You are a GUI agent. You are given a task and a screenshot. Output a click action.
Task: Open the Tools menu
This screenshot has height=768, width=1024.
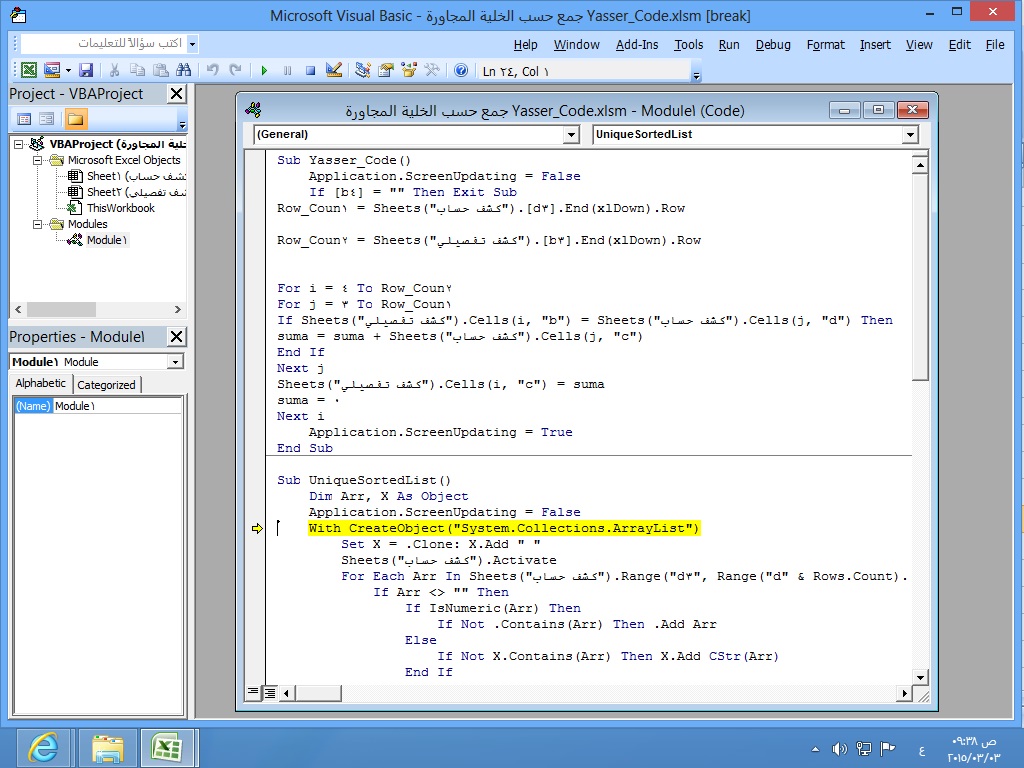point(689,44)
